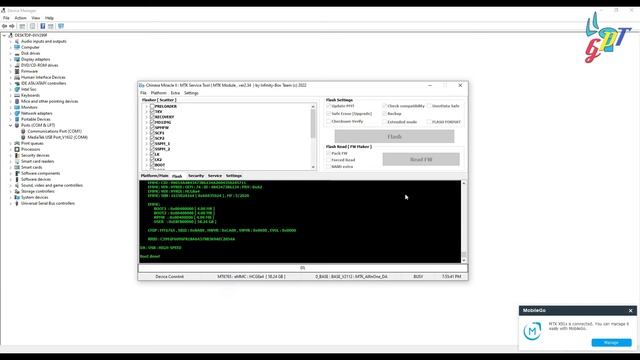
Task: Uncheck the RECOVERY partition checkbox
Action: [152, 117]
